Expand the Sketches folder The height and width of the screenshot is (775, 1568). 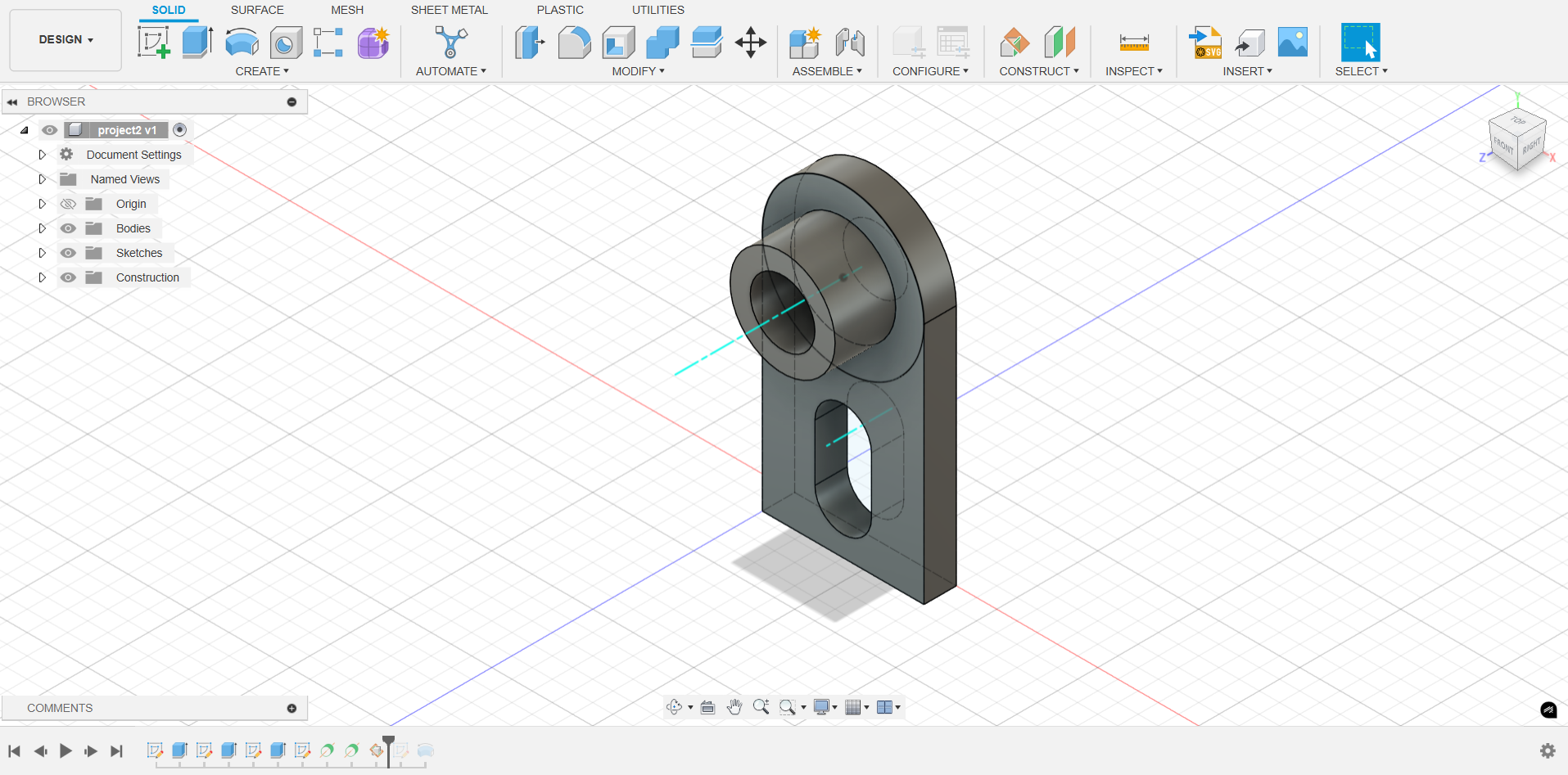click(42, 253)
